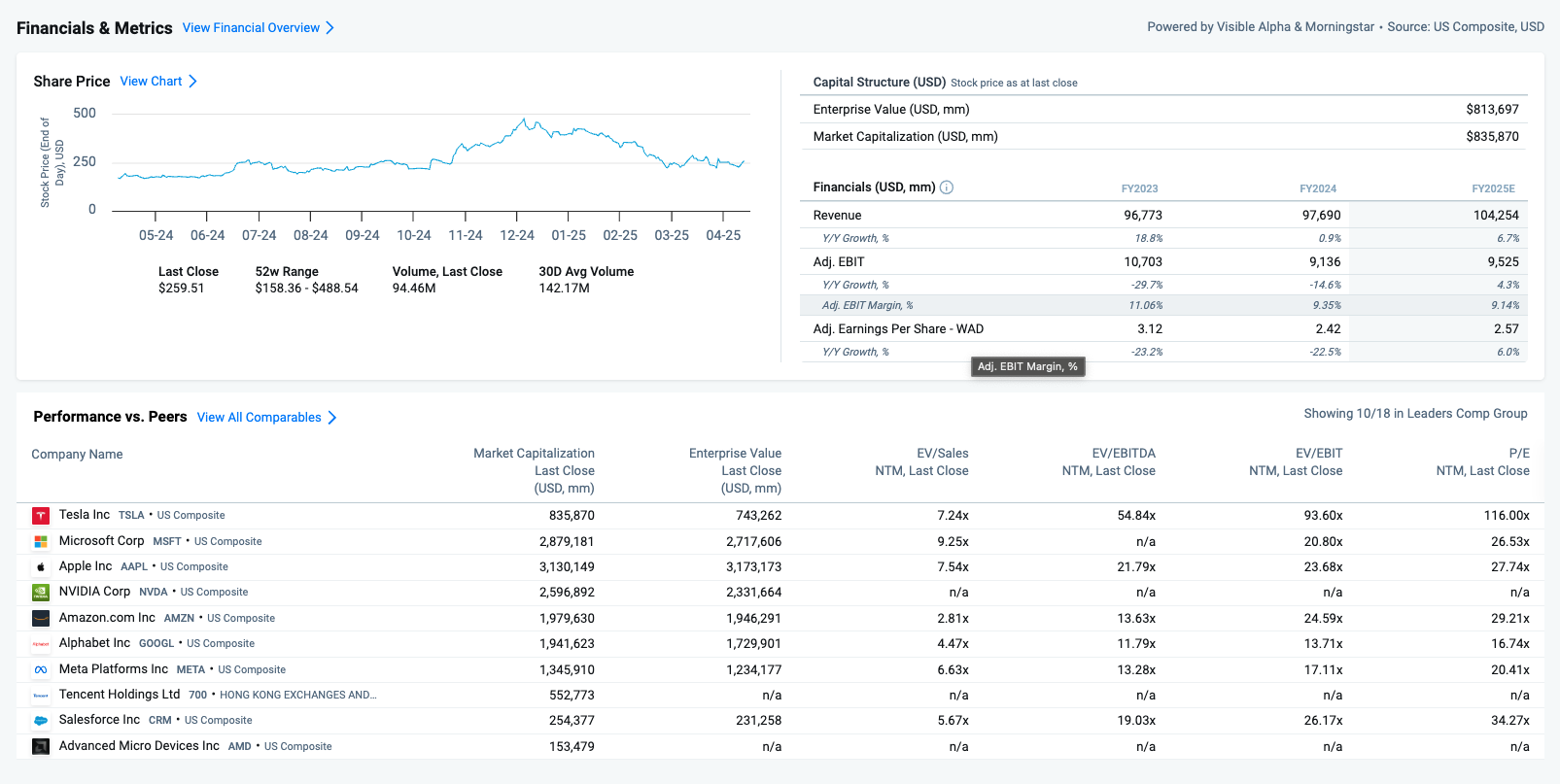
Task: Click the Volume, Last Close 94.46M value
Action: click(414, 289)
